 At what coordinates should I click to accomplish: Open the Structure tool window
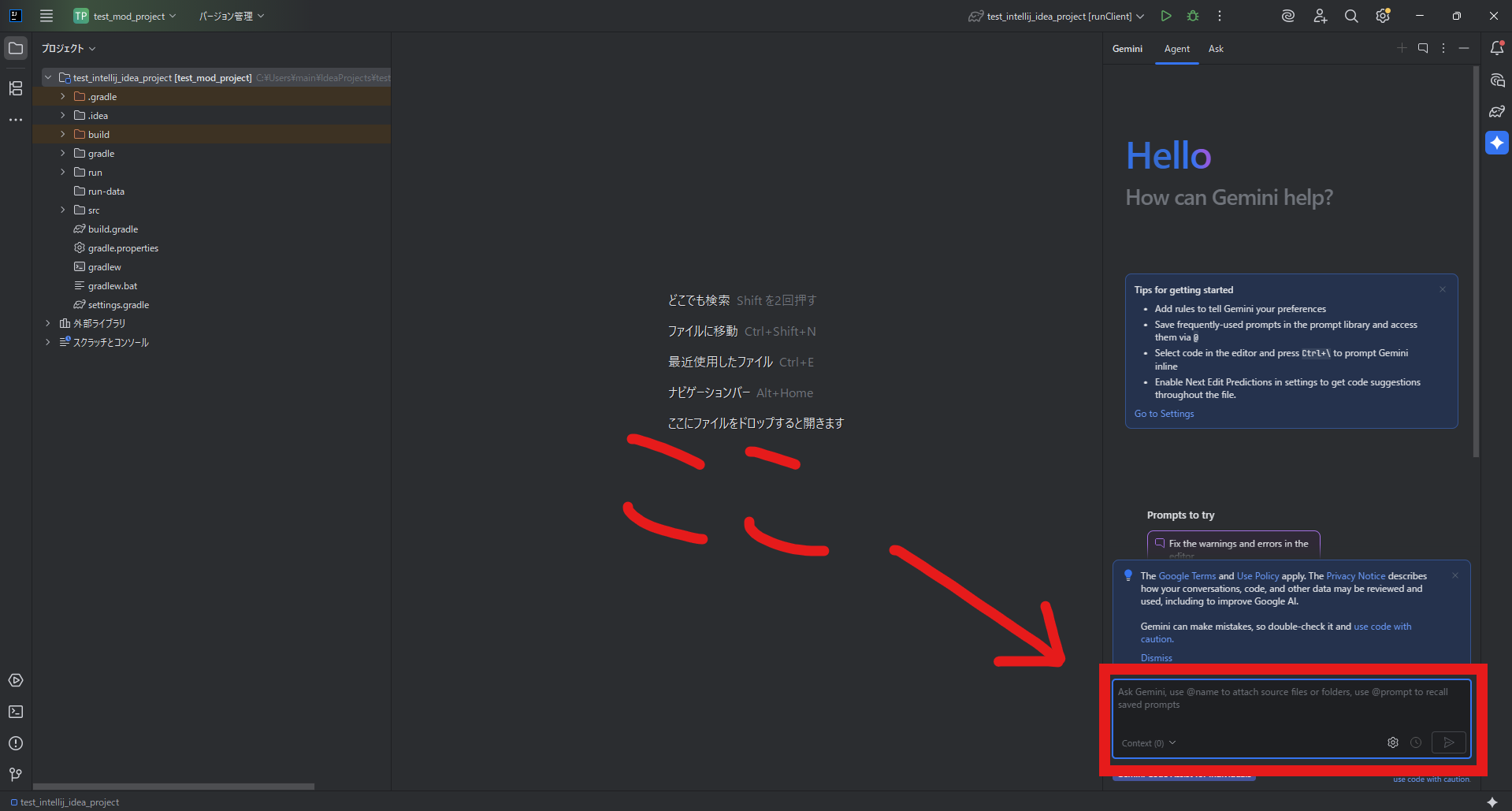coord(16,88)
